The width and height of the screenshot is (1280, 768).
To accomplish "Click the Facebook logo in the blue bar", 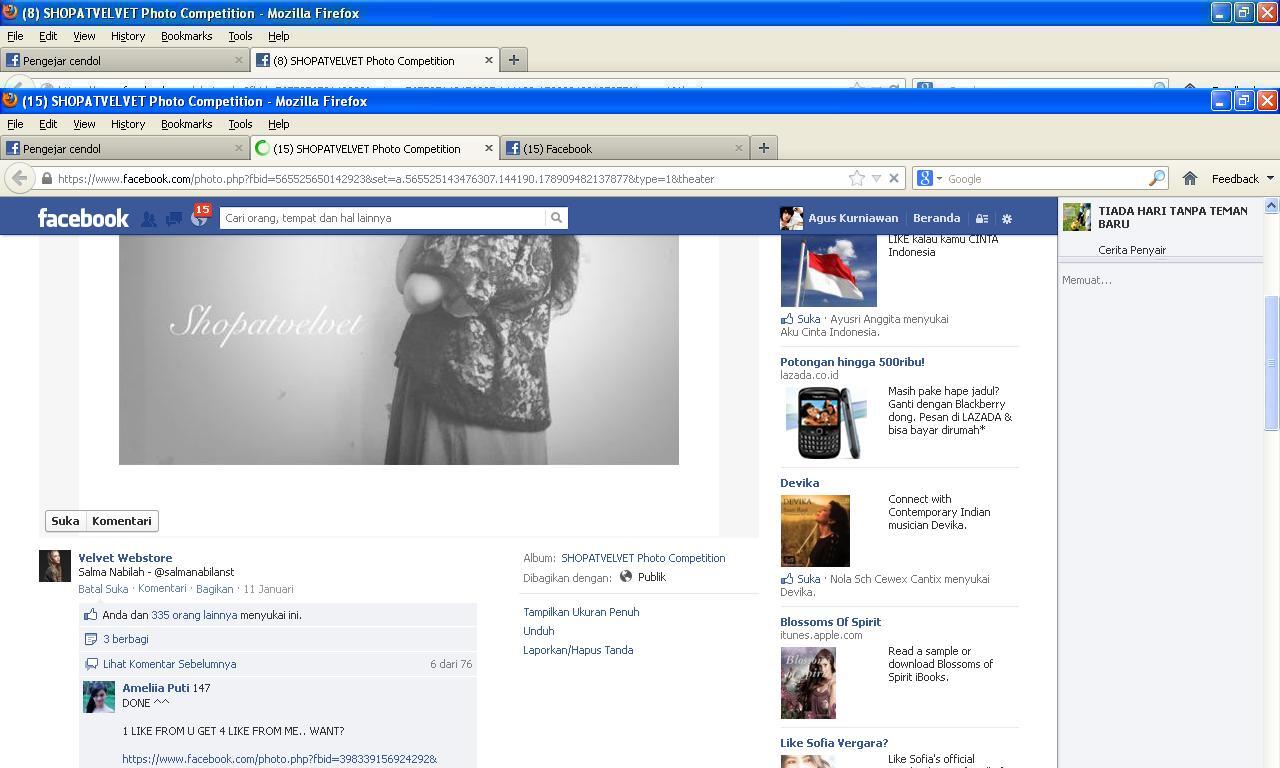I will (83, 218).
